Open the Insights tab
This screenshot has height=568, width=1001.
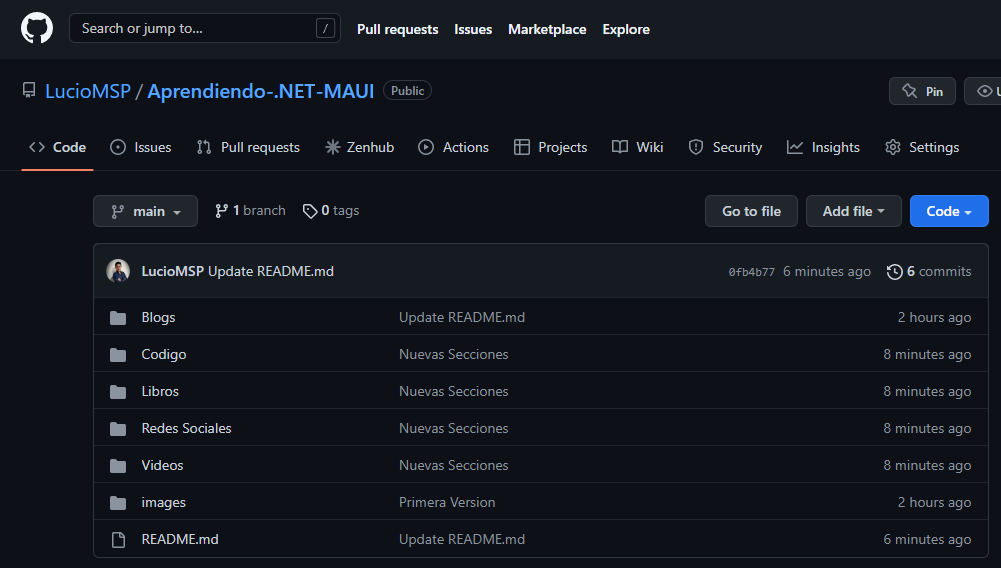823,147
